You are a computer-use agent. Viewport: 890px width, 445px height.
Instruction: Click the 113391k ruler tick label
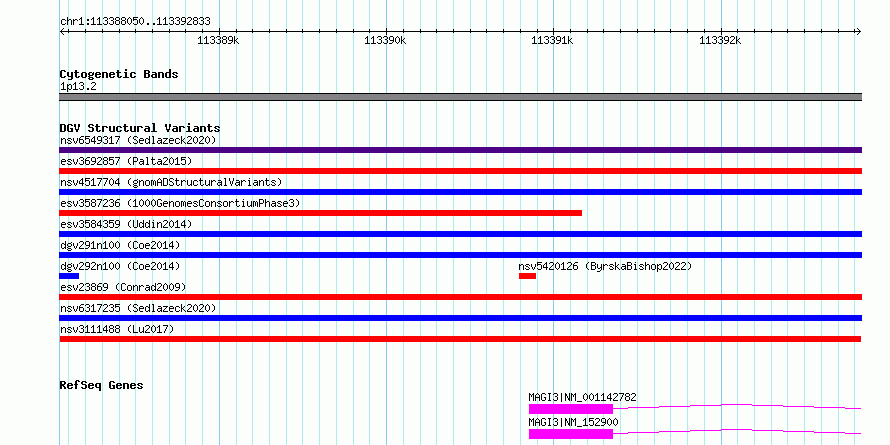[552, 40]
